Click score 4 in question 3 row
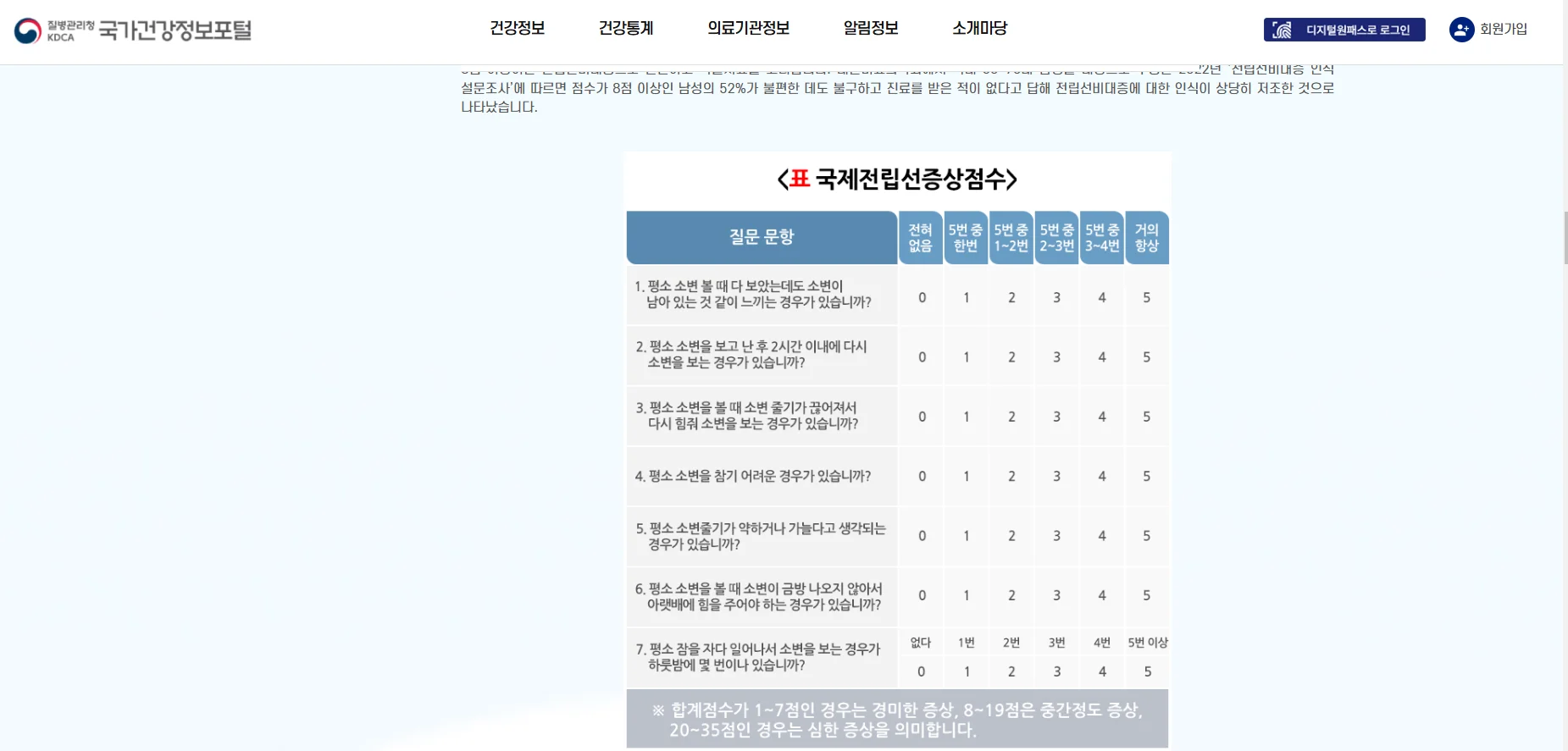 [x=1102, y=417]
